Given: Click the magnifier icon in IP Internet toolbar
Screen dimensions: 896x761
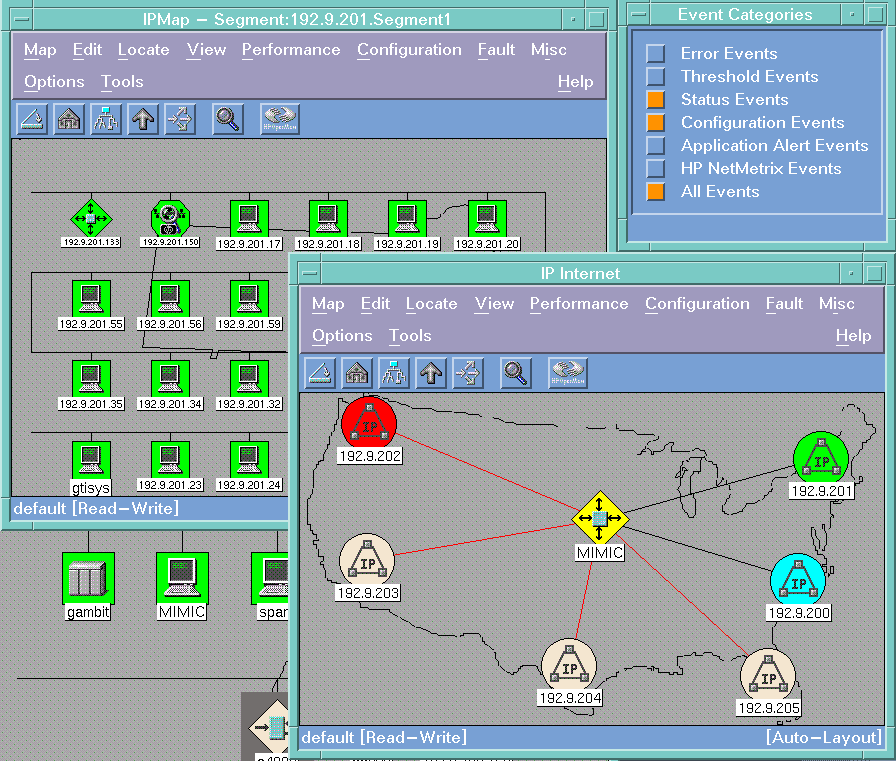Looking at the screenshot, I should 515,373.
